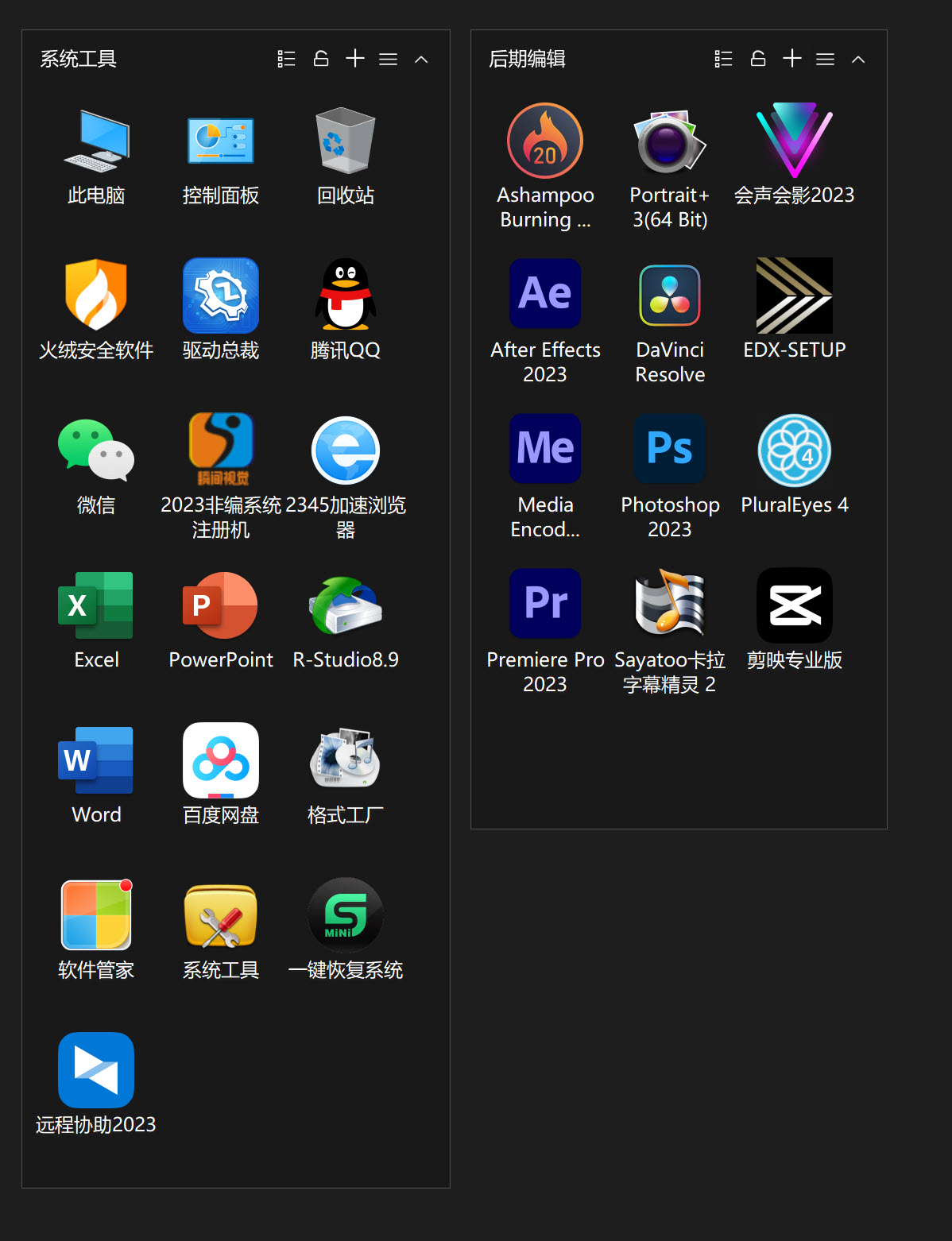Open 微信 WeChat icon
Screen dimensions: 952x1241
click(96, 450)
